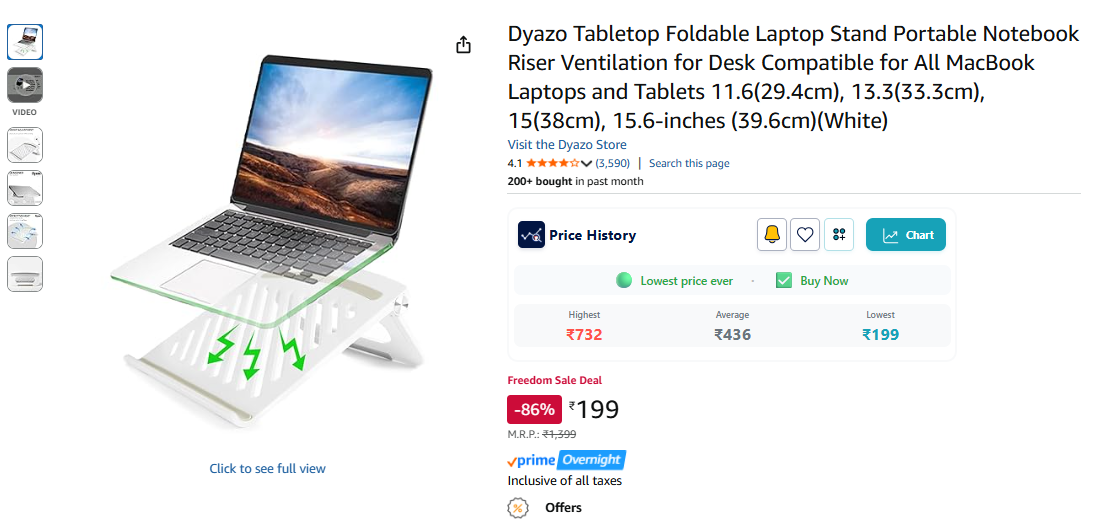
Task: Visit the Dyazo Store link
Action: click(x=567, y=144)
